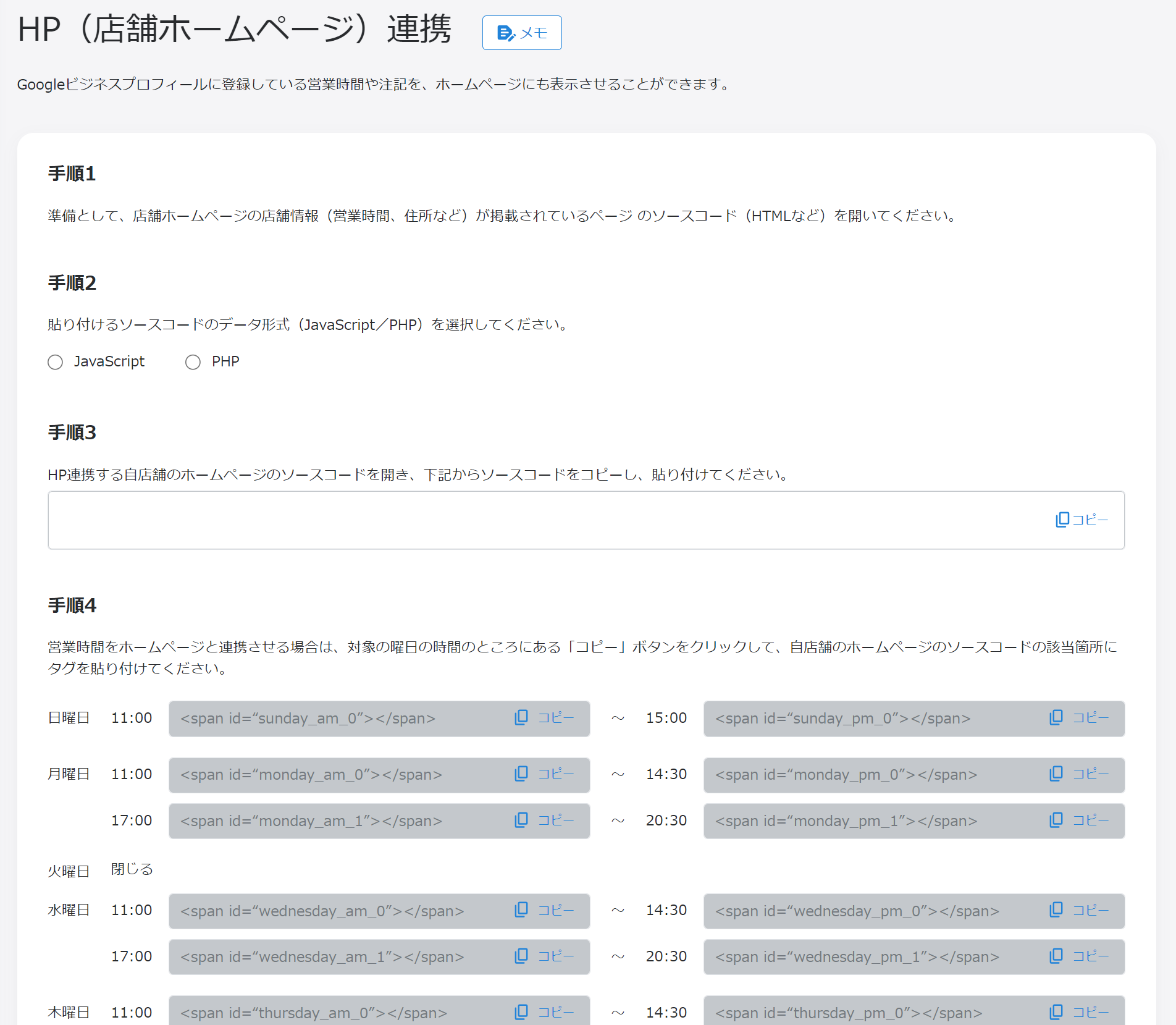
Task: Click the wednesday_am_1 span code text
Action: coord(322,957)
